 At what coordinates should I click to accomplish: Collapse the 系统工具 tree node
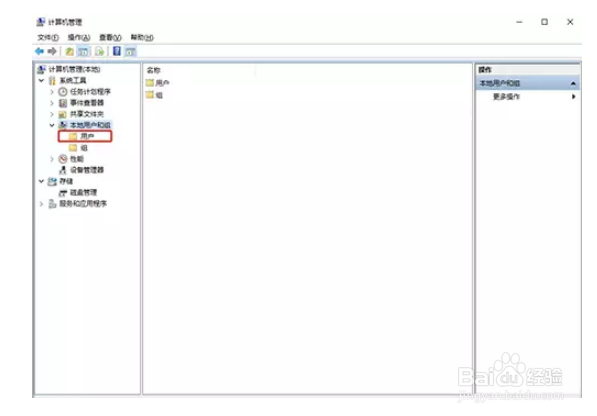point(42,81)
